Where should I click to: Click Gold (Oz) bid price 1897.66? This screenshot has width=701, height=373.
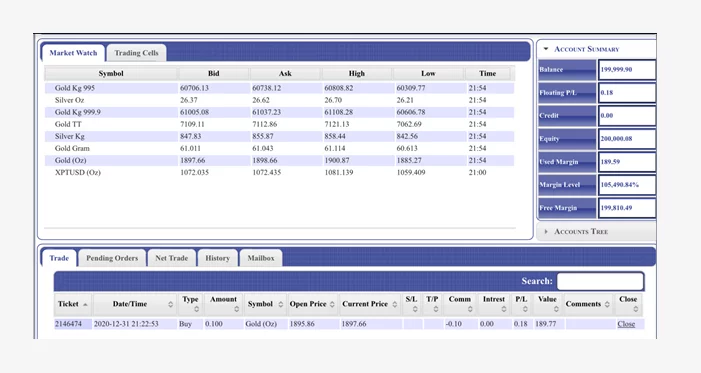pos(193,161)
